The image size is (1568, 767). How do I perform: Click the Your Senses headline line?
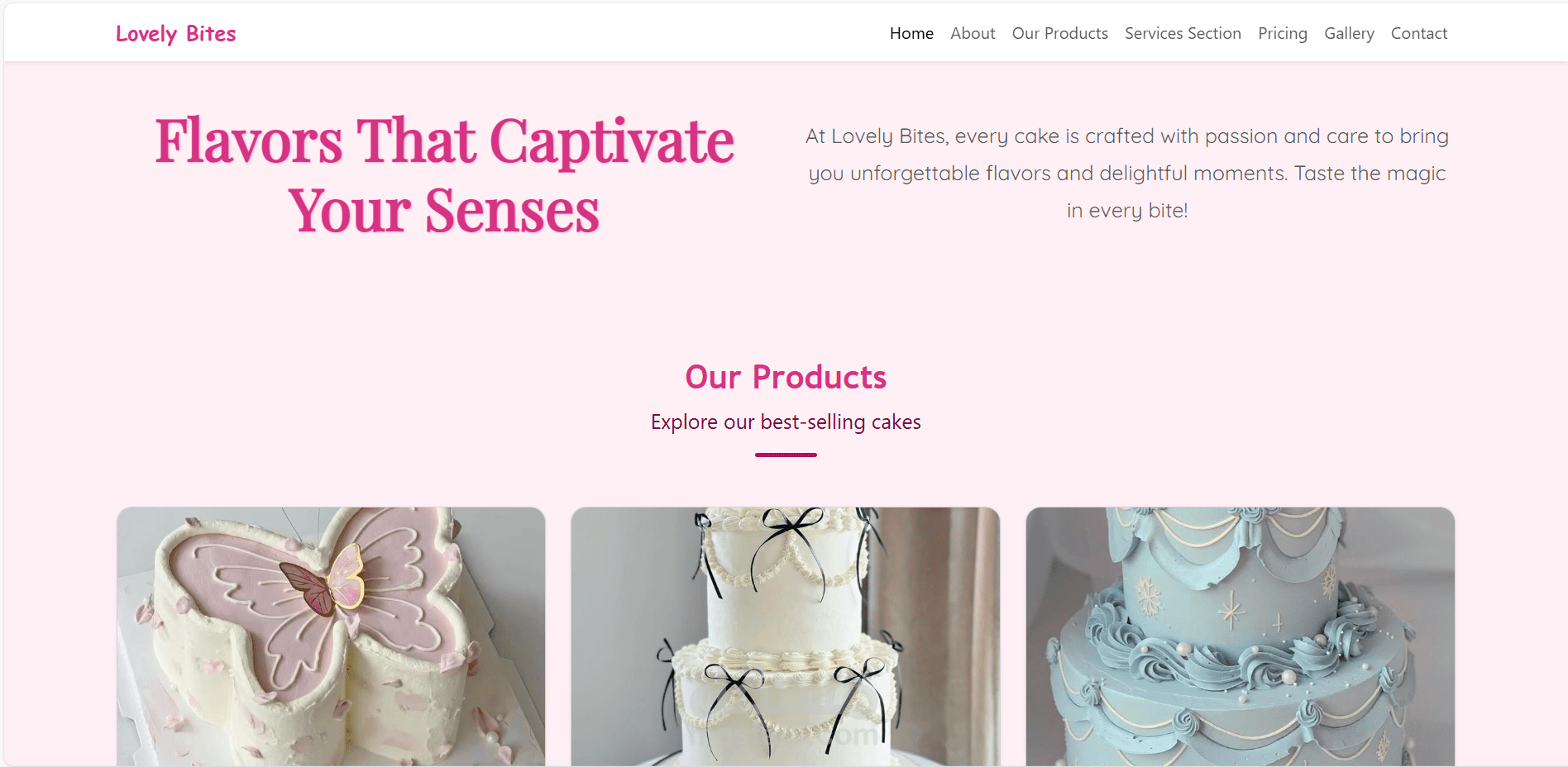coord(444,211)
